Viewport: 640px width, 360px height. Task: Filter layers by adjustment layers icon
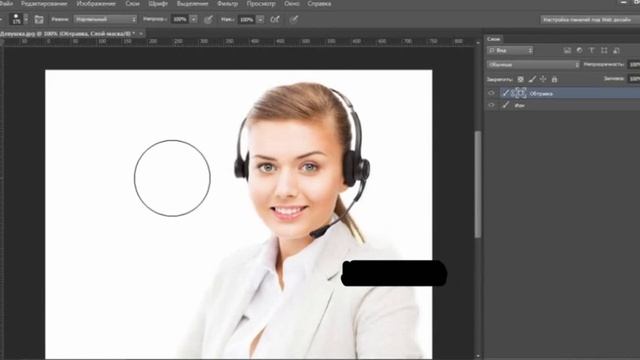579,50
